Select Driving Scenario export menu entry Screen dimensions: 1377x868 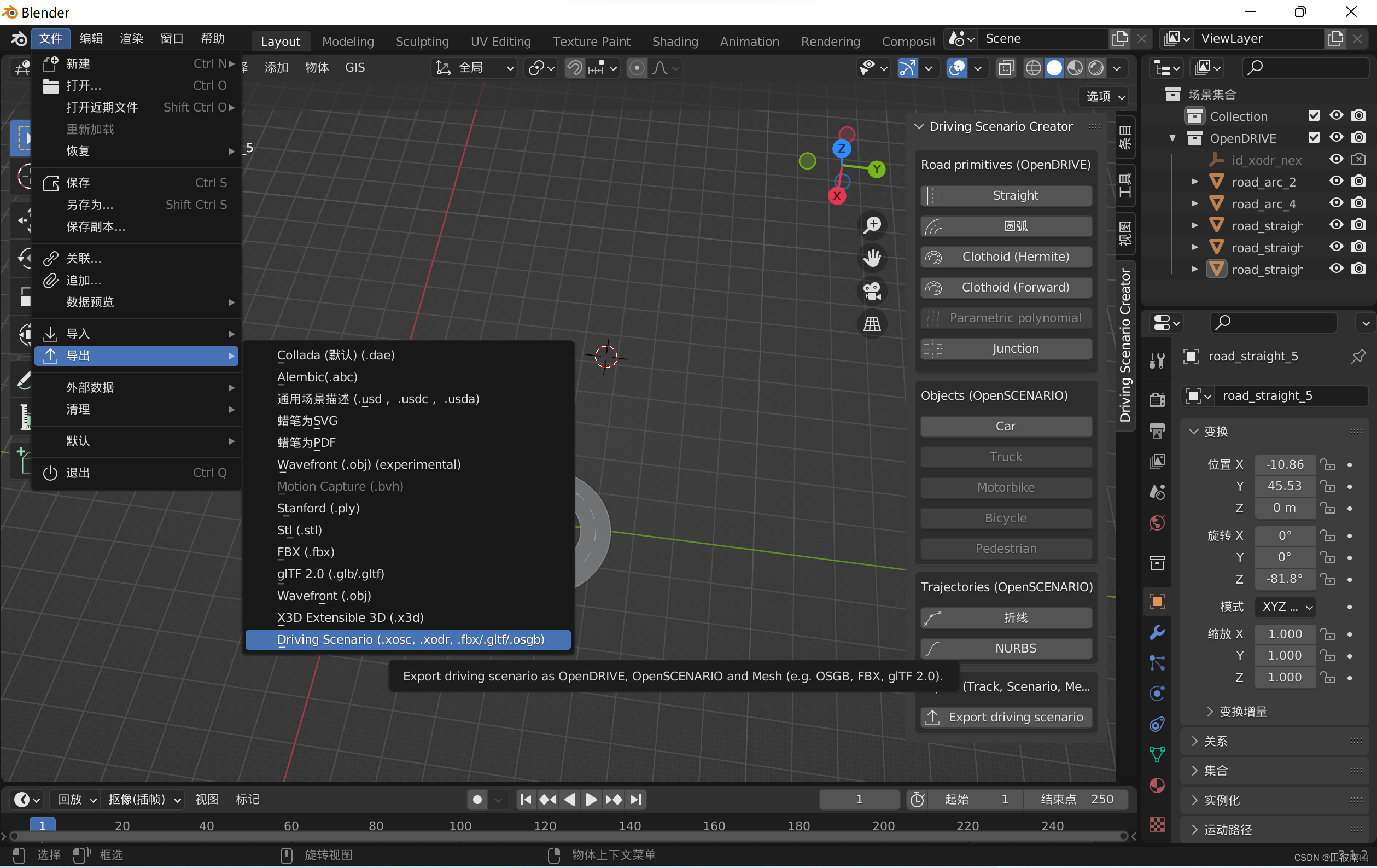pyautogui.click(x=408, y=639)
